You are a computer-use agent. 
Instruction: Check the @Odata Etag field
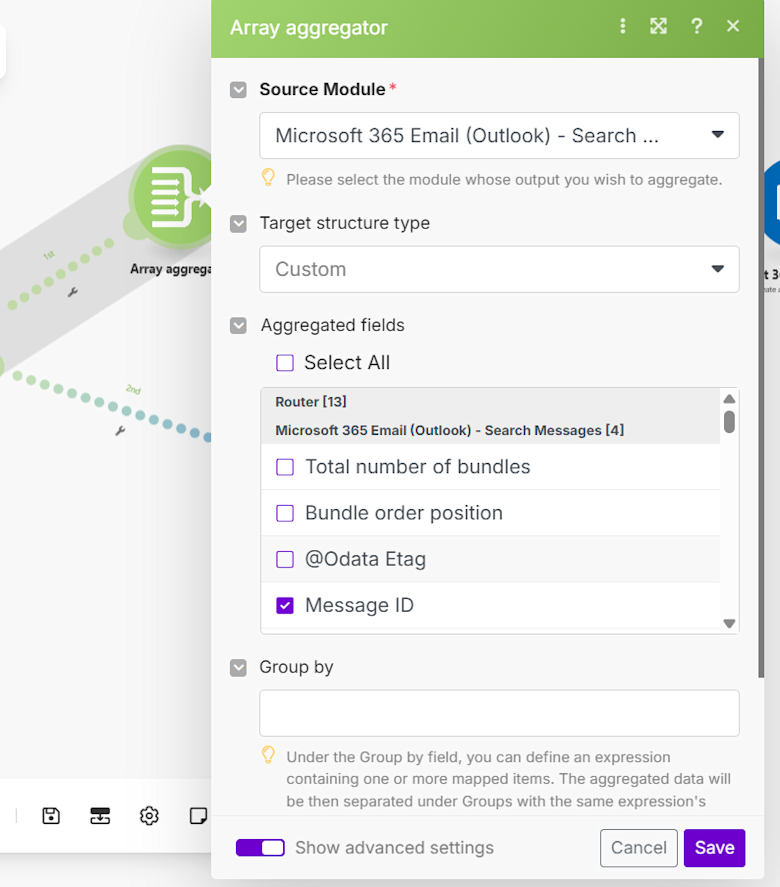click(285, 559)
